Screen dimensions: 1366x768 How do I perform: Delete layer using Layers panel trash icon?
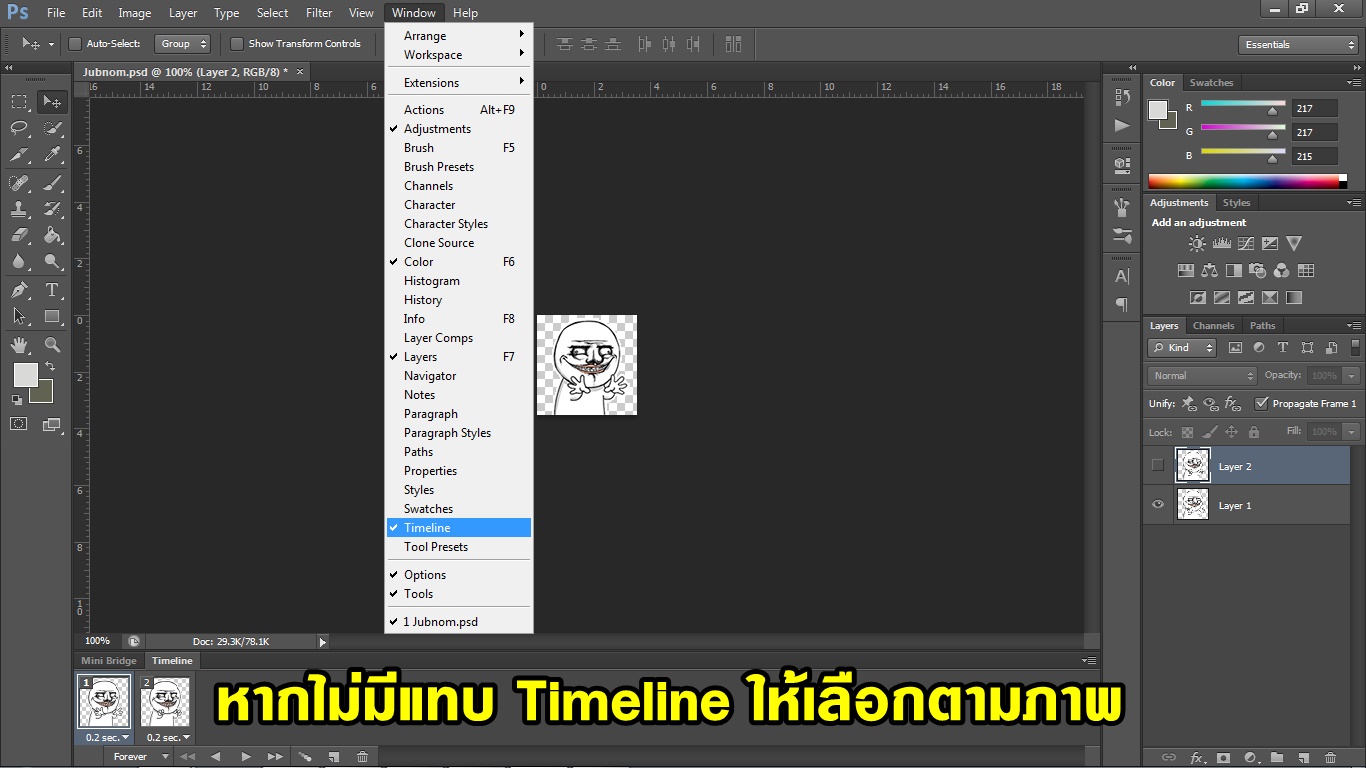(x=1330, y=757)
